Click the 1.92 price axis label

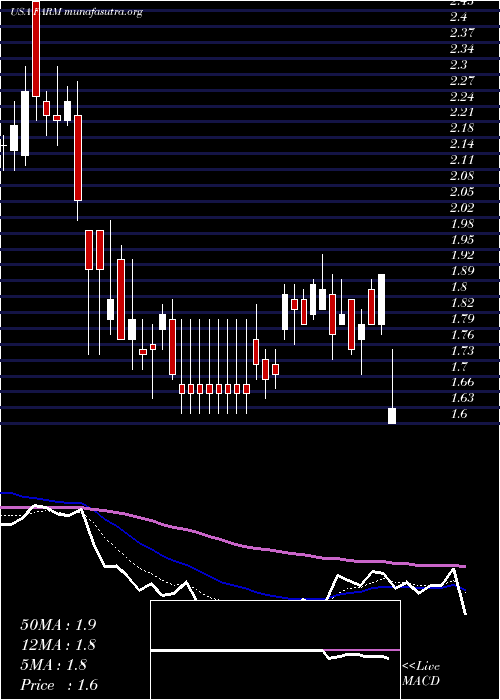[x=462, y=256]
